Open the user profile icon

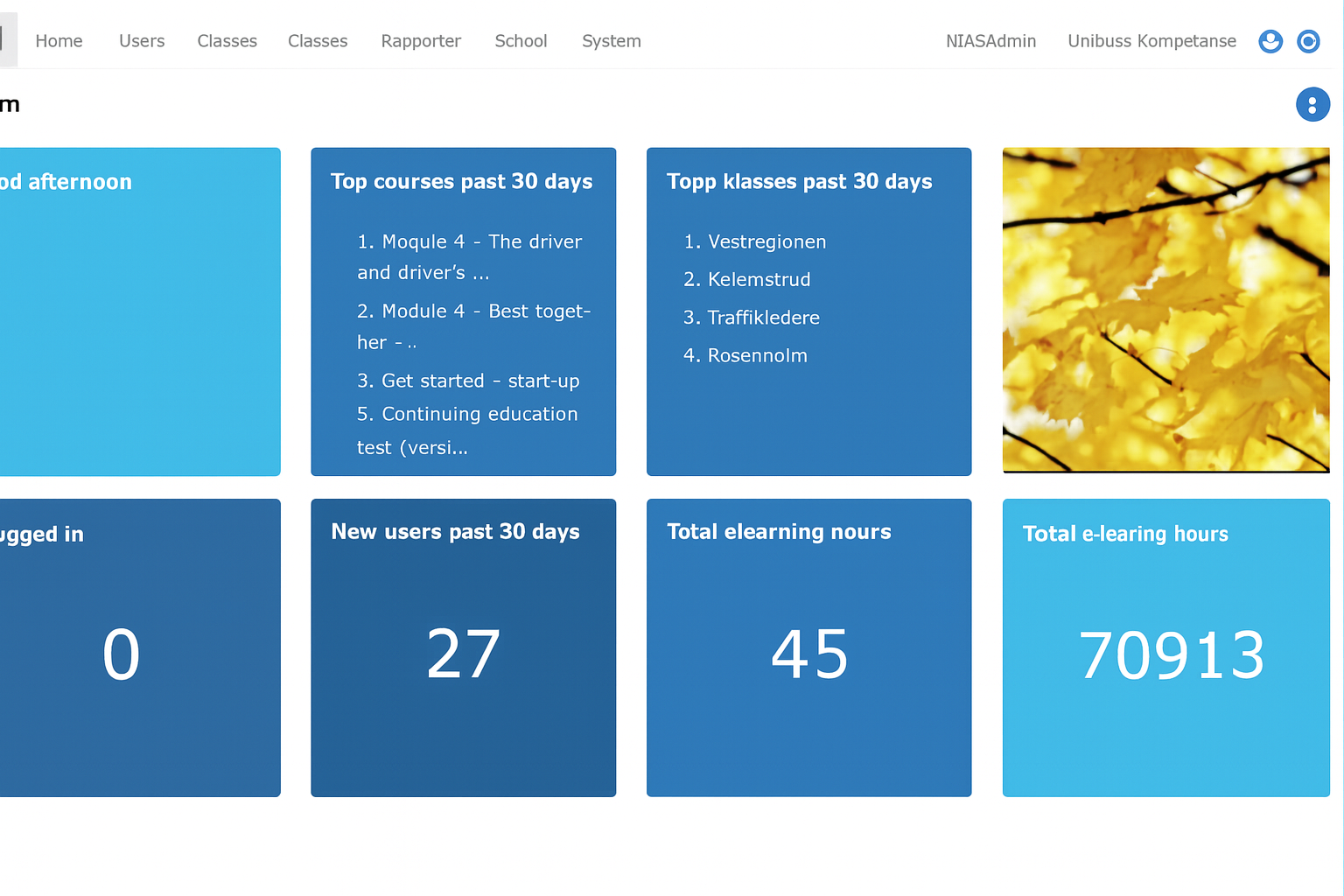[1270, 41]
